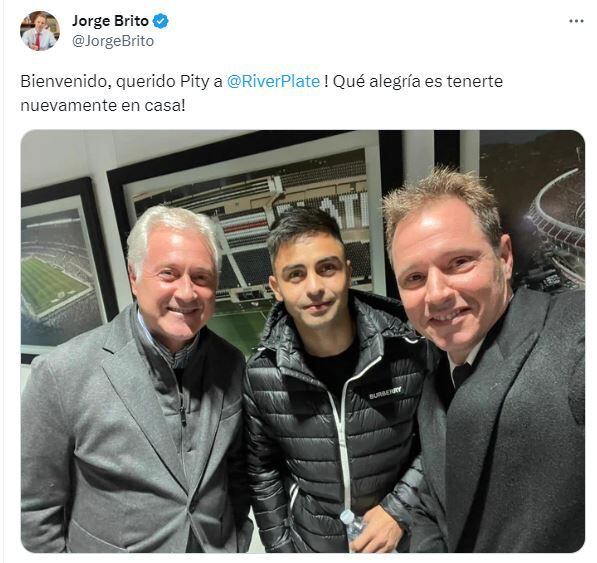
Task: Click the phrase 'Qué alegría es tenerte'
Action: [x=418, y=81]
